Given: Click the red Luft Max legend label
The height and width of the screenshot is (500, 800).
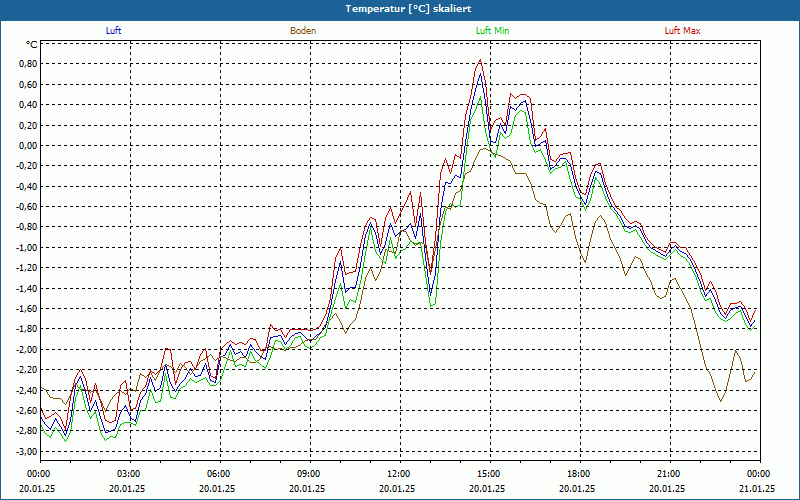Looking at the screenshot, I should coord(682,31).
